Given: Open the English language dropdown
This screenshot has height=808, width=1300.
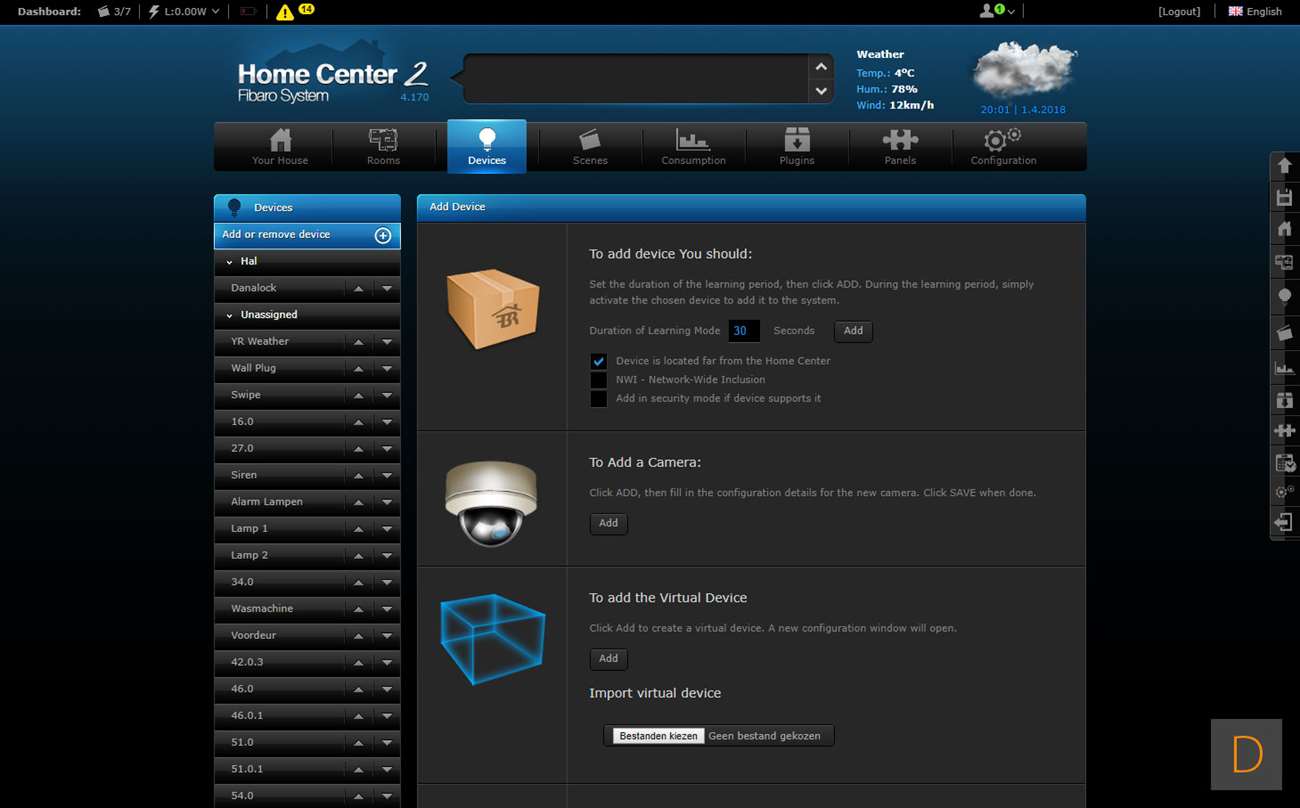Looking at the screenshot, I should click(1255, 12).
